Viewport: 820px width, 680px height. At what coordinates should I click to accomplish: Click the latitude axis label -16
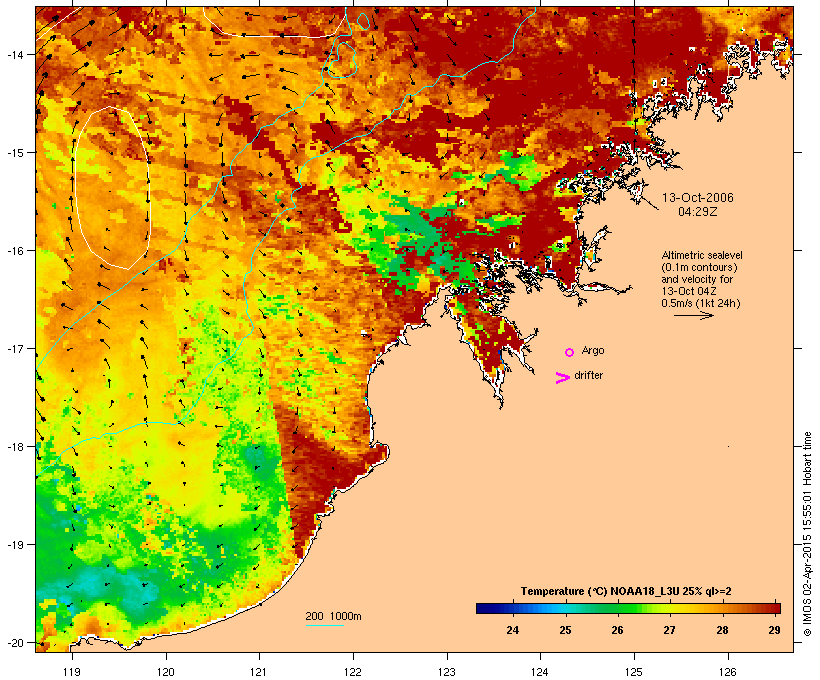pos(14,251)
